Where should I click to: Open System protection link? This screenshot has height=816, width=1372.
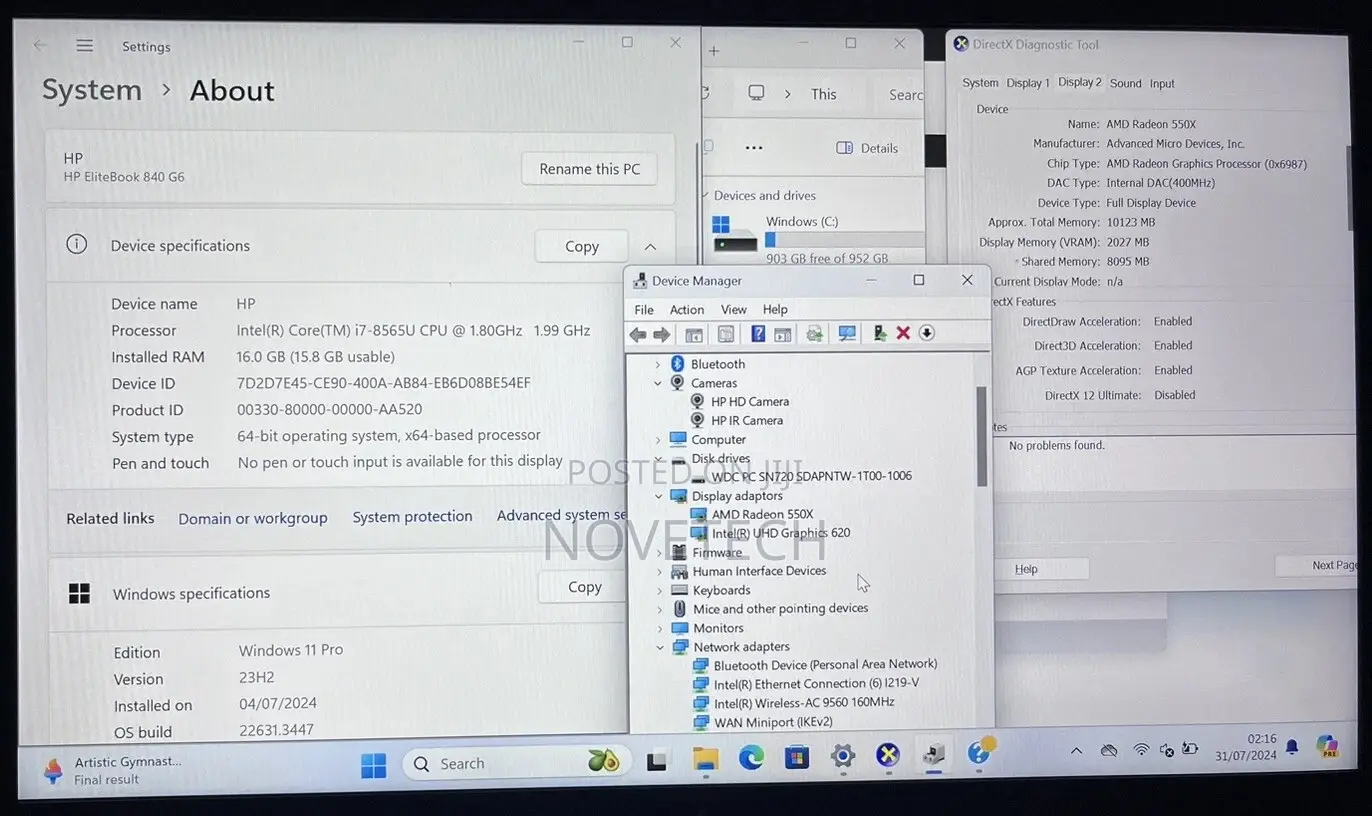click(x=412, y=517)
